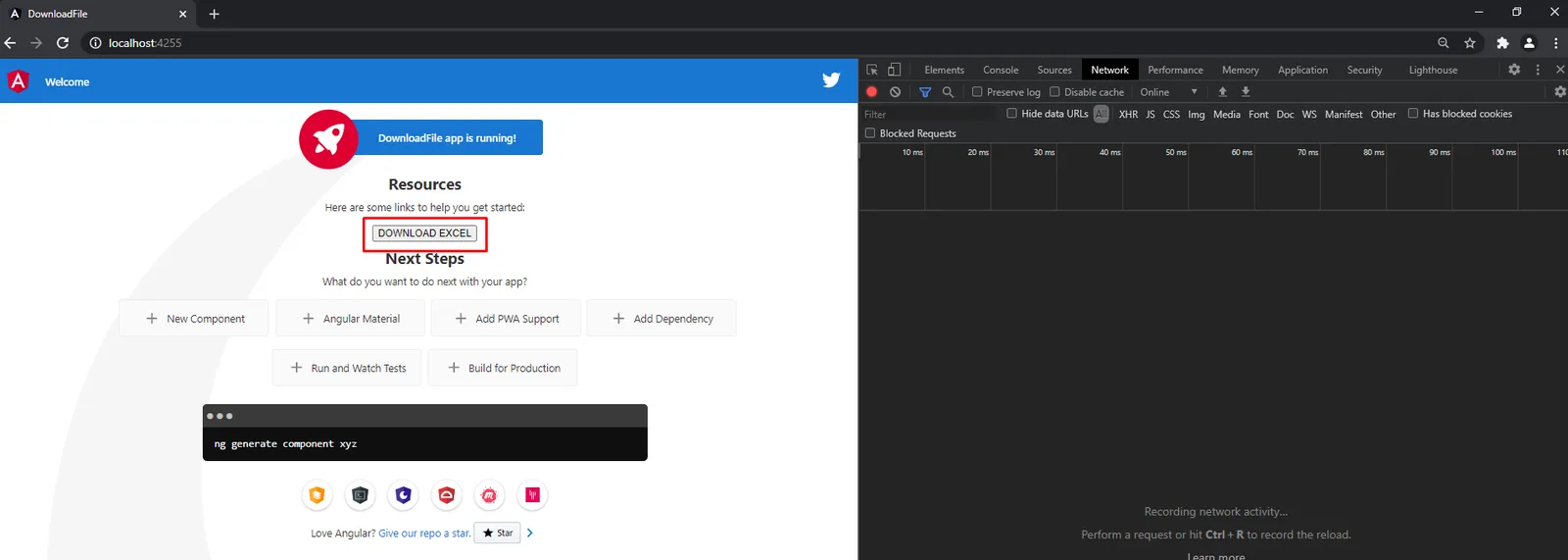Image resolution: width=1568 pixels, height=560 pixels.
Task: Open the Memory tab in DevTools
Action: pyautogui.click(x=1240, y=70)
